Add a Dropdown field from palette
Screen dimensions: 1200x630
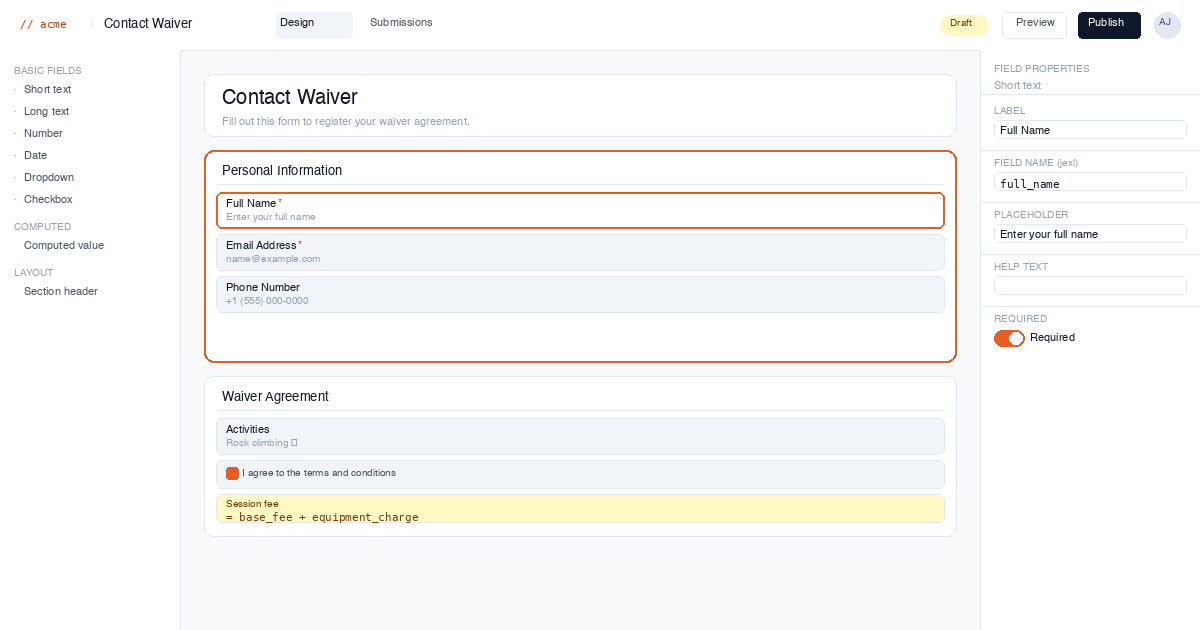coord(49,178)
